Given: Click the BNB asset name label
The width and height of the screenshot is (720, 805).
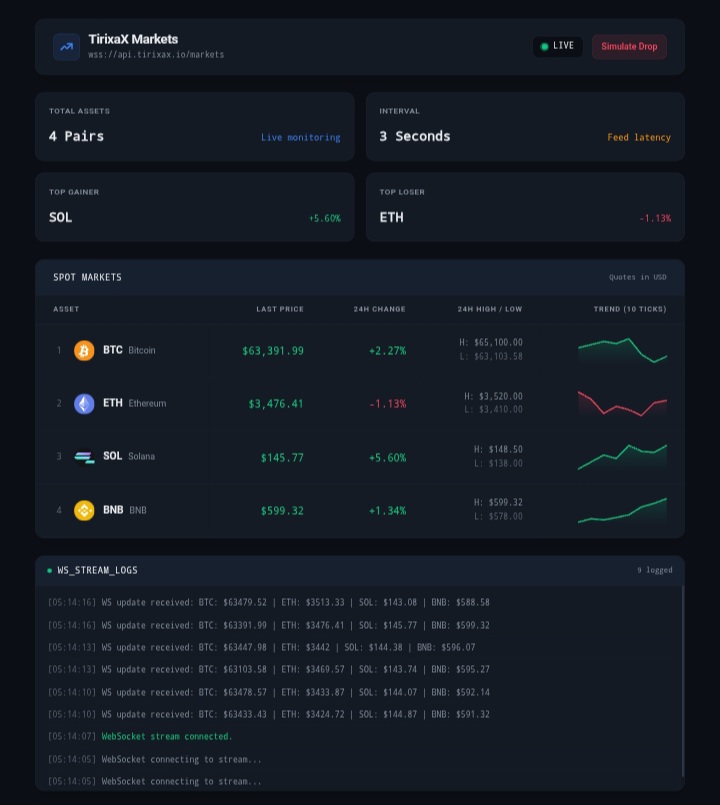Looking at the screenshot, I should [x=125, y=510].
